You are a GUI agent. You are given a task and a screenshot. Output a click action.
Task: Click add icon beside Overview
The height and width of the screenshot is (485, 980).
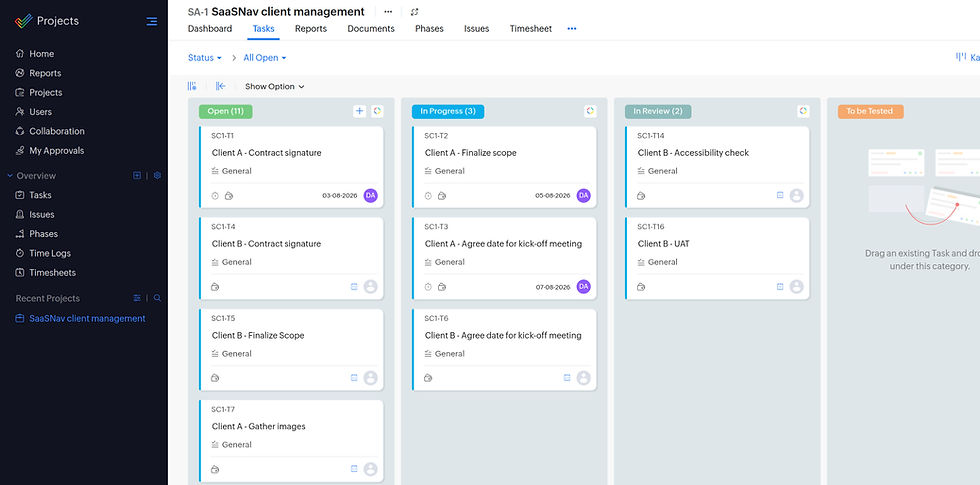tap(137, 176)
